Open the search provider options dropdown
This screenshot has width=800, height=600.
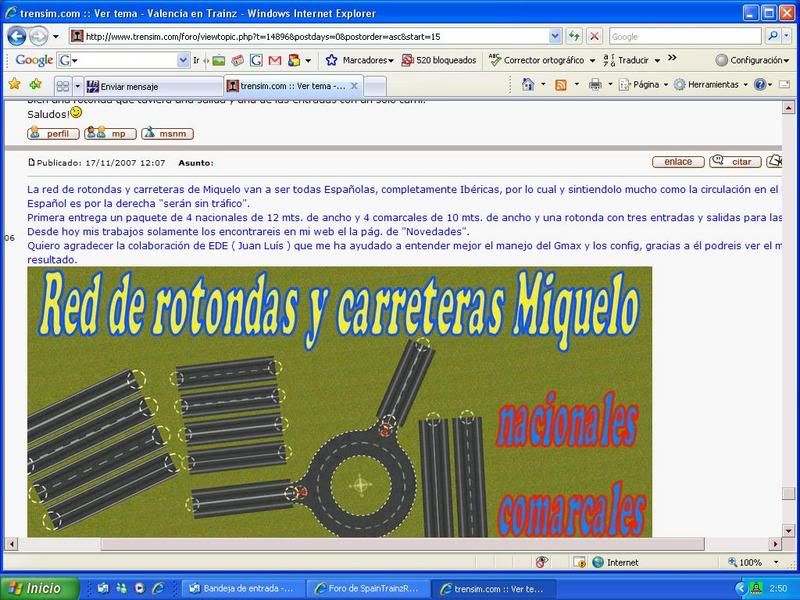[786, 36]
